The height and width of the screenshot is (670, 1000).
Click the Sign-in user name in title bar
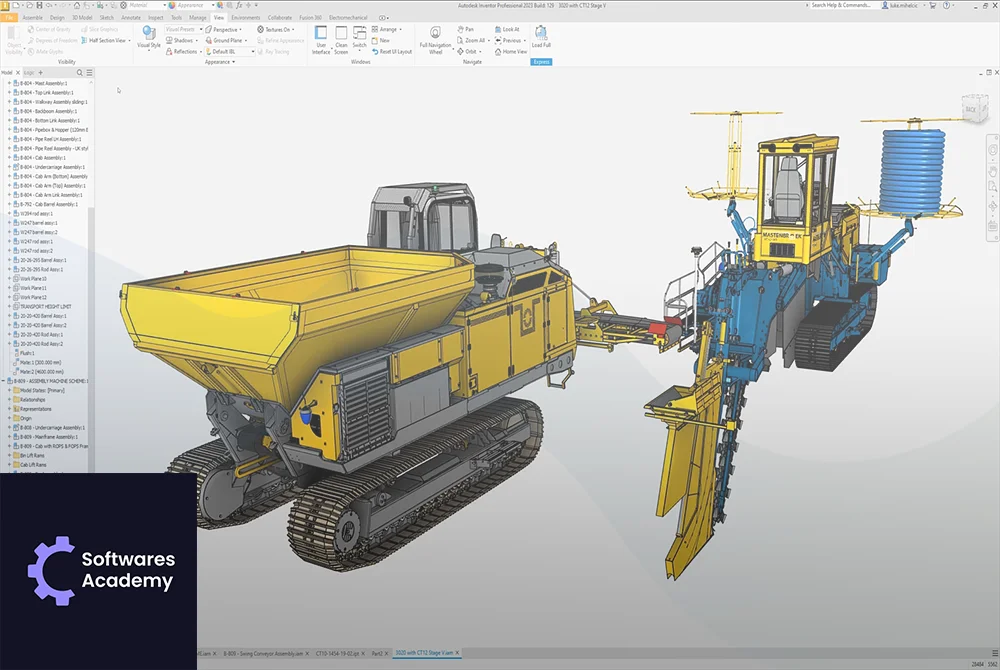904,5
